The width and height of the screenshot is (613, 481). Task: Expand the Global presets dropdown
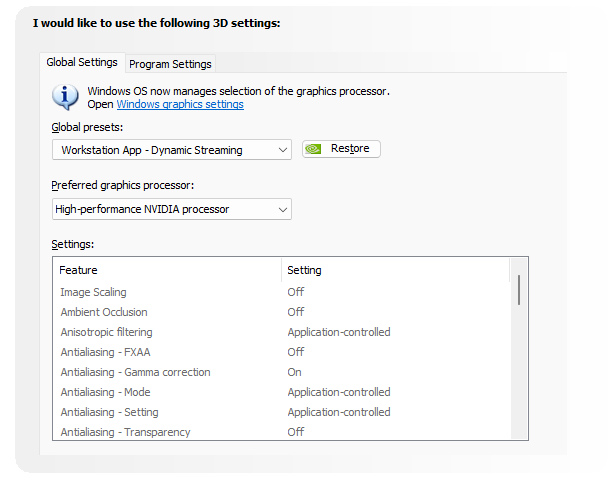(x=172, y=150)
